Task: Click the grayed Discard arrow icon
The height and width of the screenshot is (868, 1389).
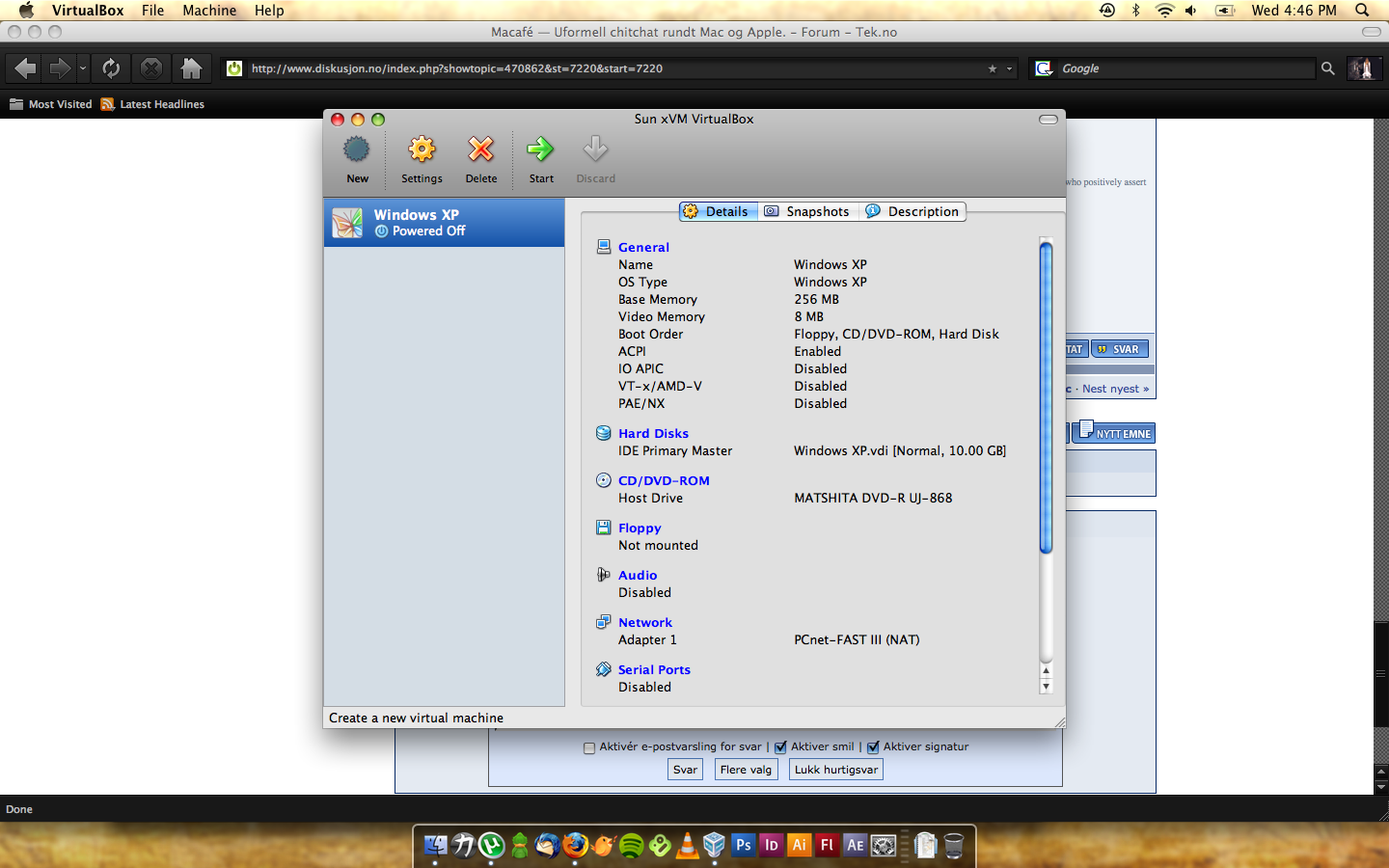Action: point(595,149)
